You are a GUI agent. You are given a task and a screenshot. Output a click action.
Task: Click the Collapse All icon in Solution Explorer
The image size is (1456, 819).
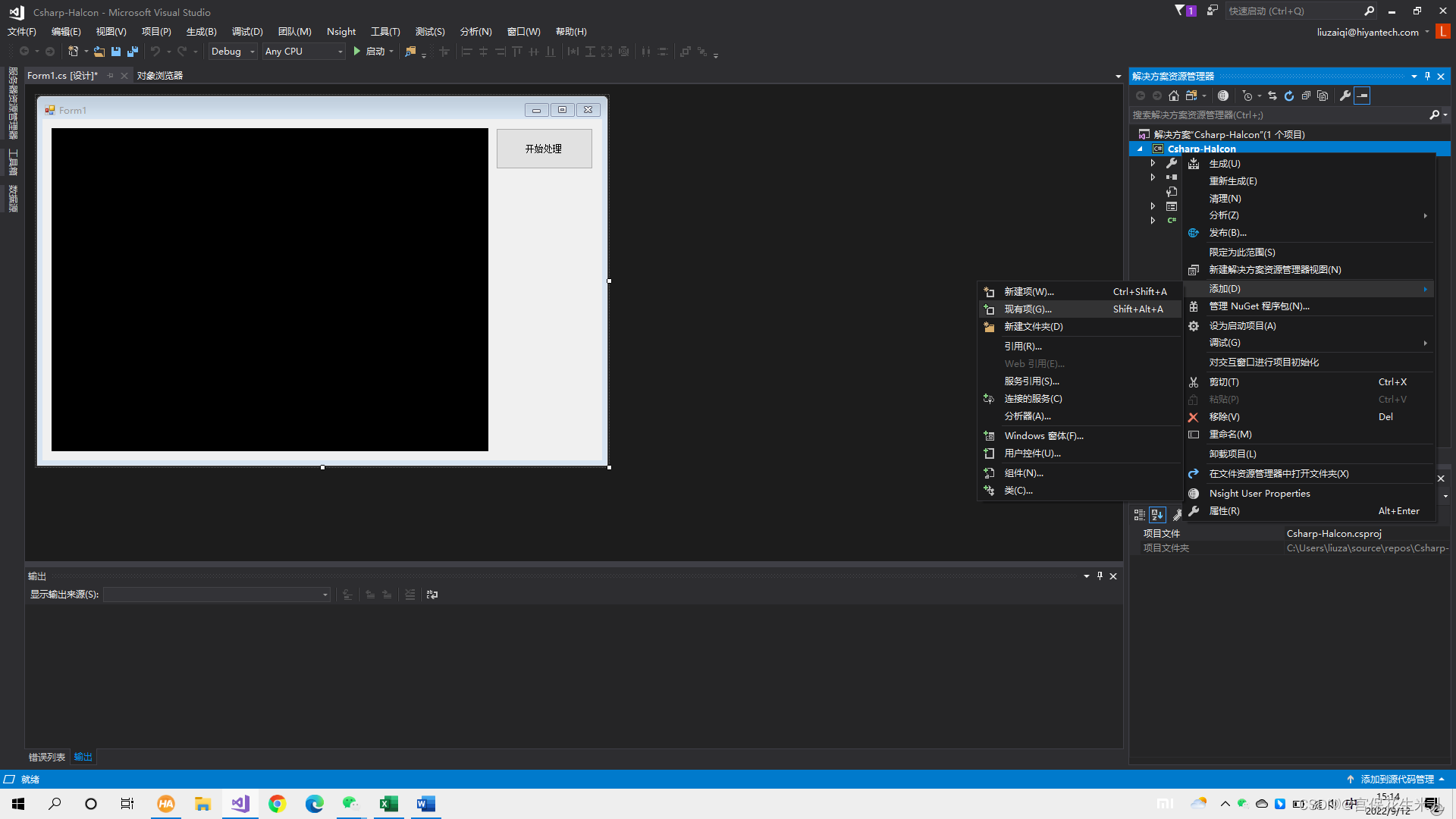pos(1306,96)
